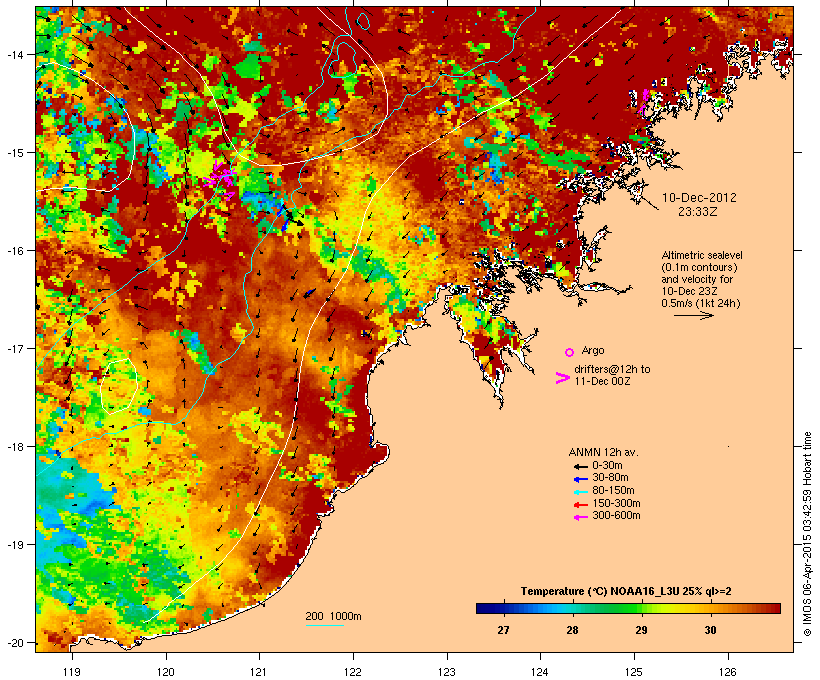Click the latitude label -20
820x680 pixels.
(x=15, y=643)
